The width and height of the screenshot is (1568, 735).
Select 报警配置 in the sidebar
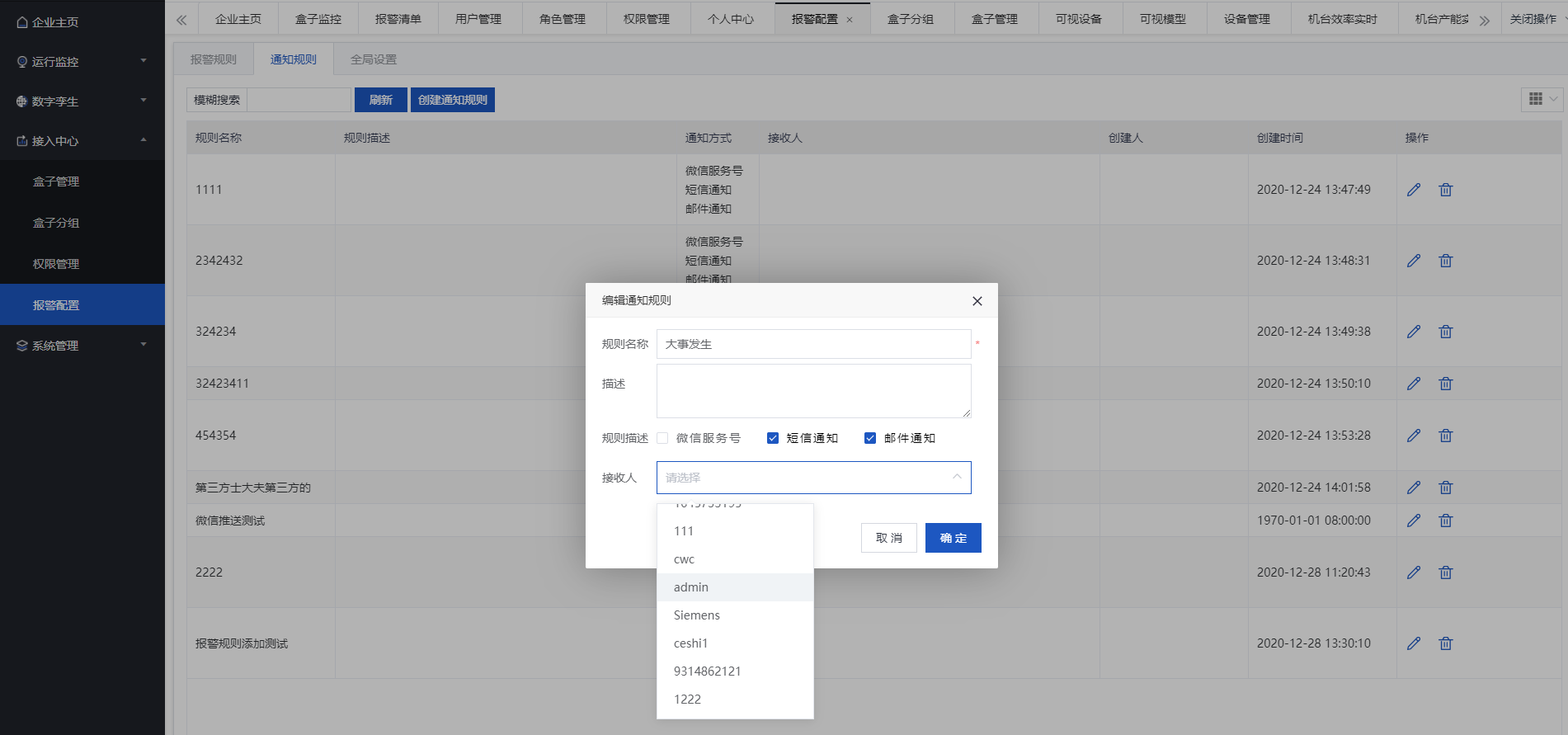[x=82, y=305]
